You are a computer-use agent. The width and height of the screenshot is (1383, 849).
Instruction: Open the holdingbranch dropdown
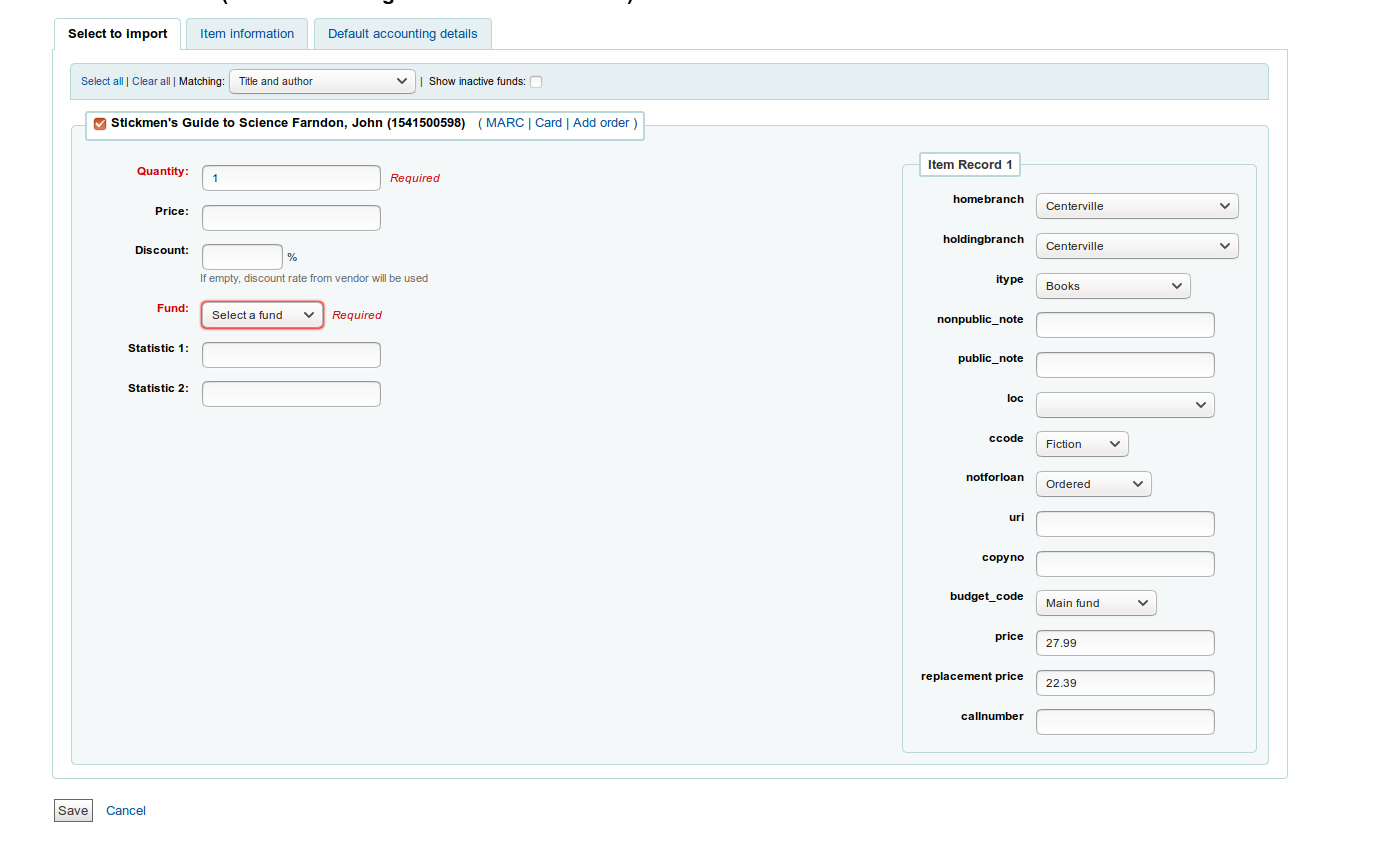pyautogui.click(x=1136, y=246)
